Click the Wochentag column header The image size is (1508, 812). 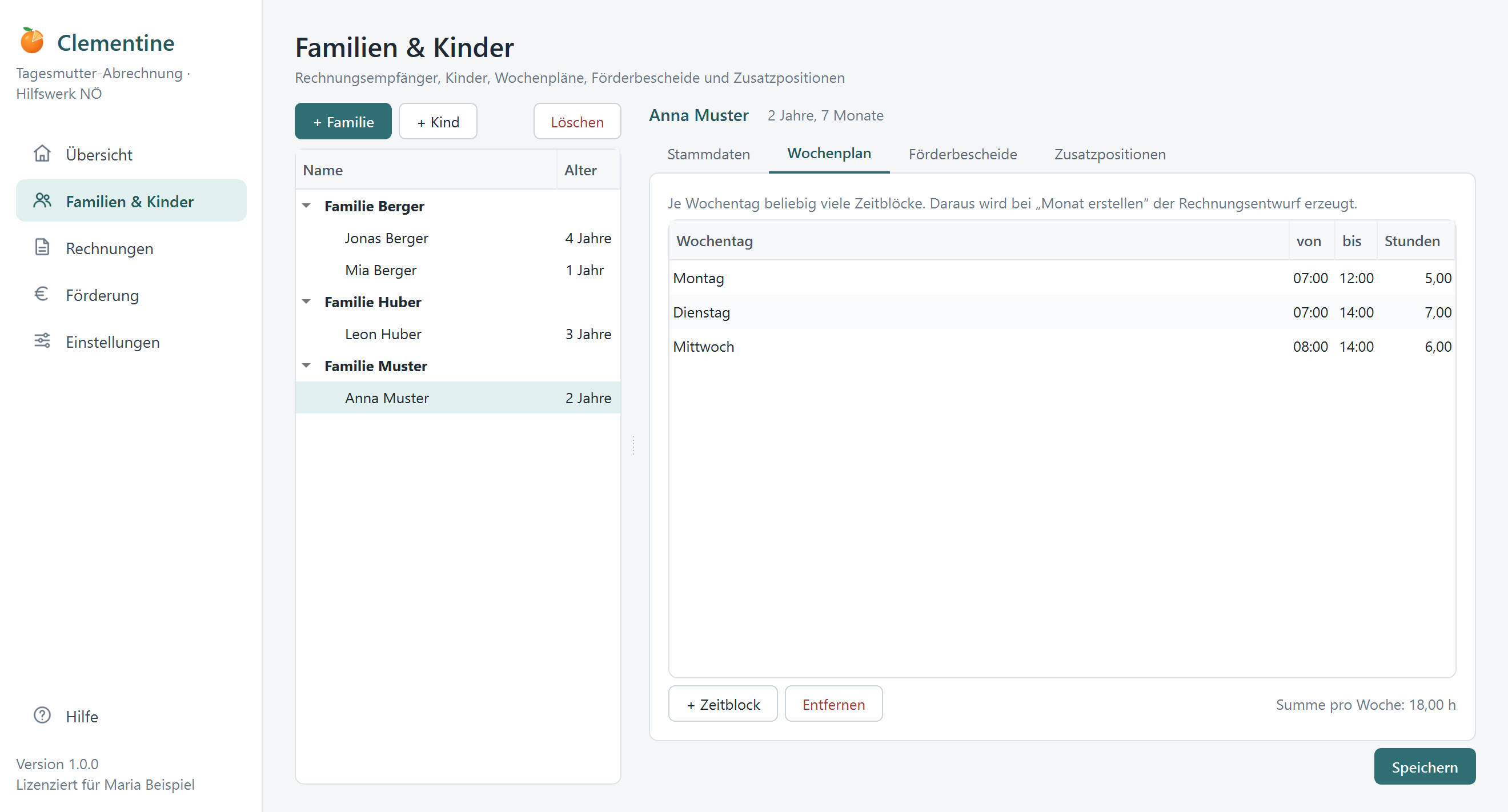pyautogui.click(x=979, y=241)
